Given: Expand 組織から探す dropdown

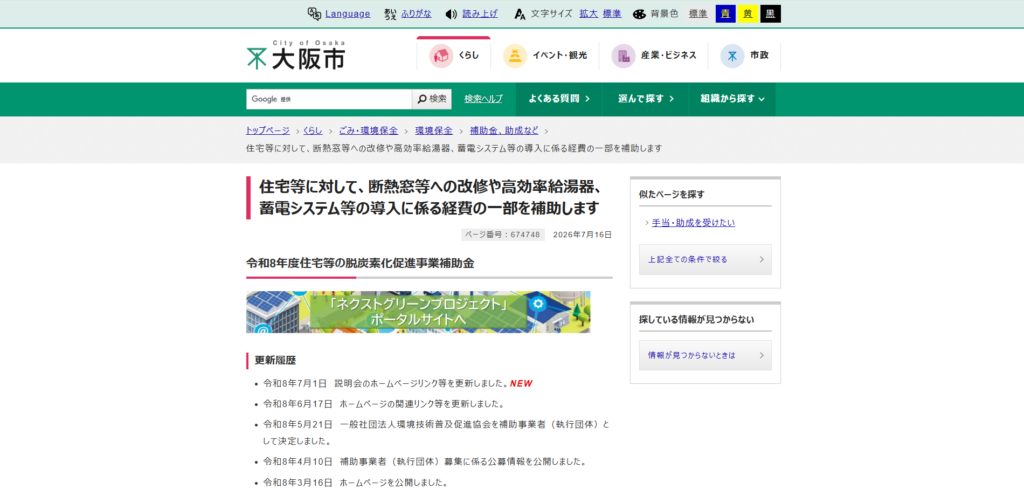Looking at the screenshot, I should [732, 99].
